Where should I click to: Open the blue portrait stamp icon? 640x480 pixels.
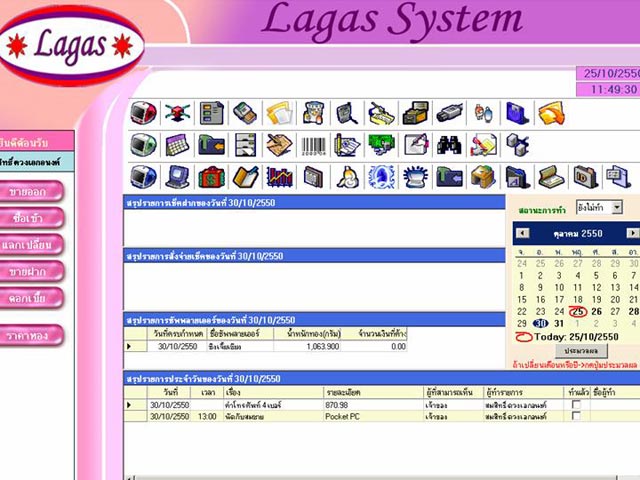pos(381,177)
